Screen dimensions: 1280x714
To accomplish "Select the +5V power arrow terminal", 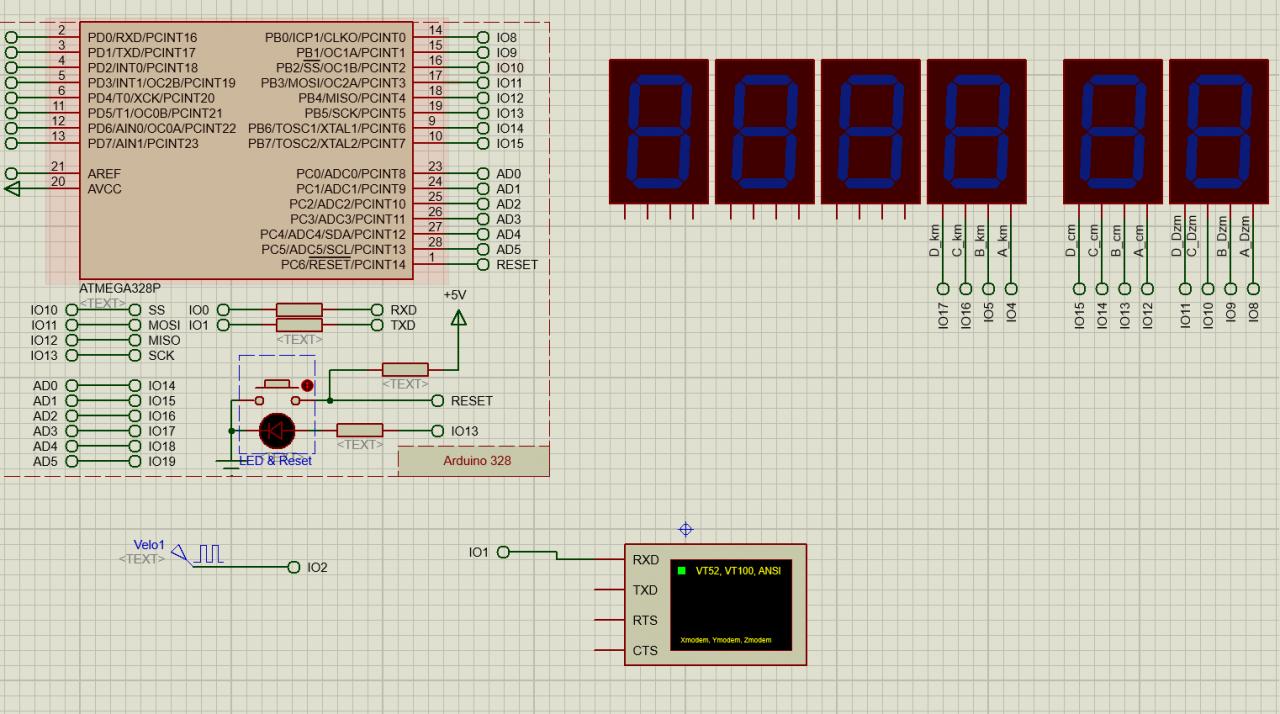I will pos(458,318).
